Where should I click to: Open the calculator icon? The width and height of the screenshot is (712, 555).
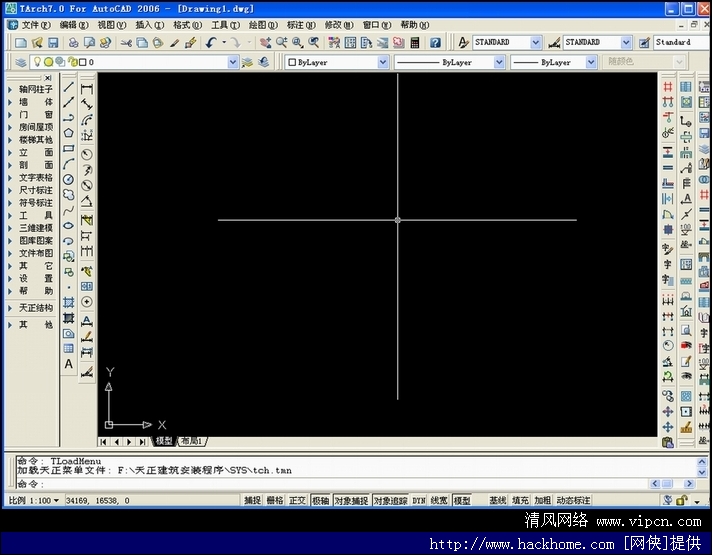point(415,43)
